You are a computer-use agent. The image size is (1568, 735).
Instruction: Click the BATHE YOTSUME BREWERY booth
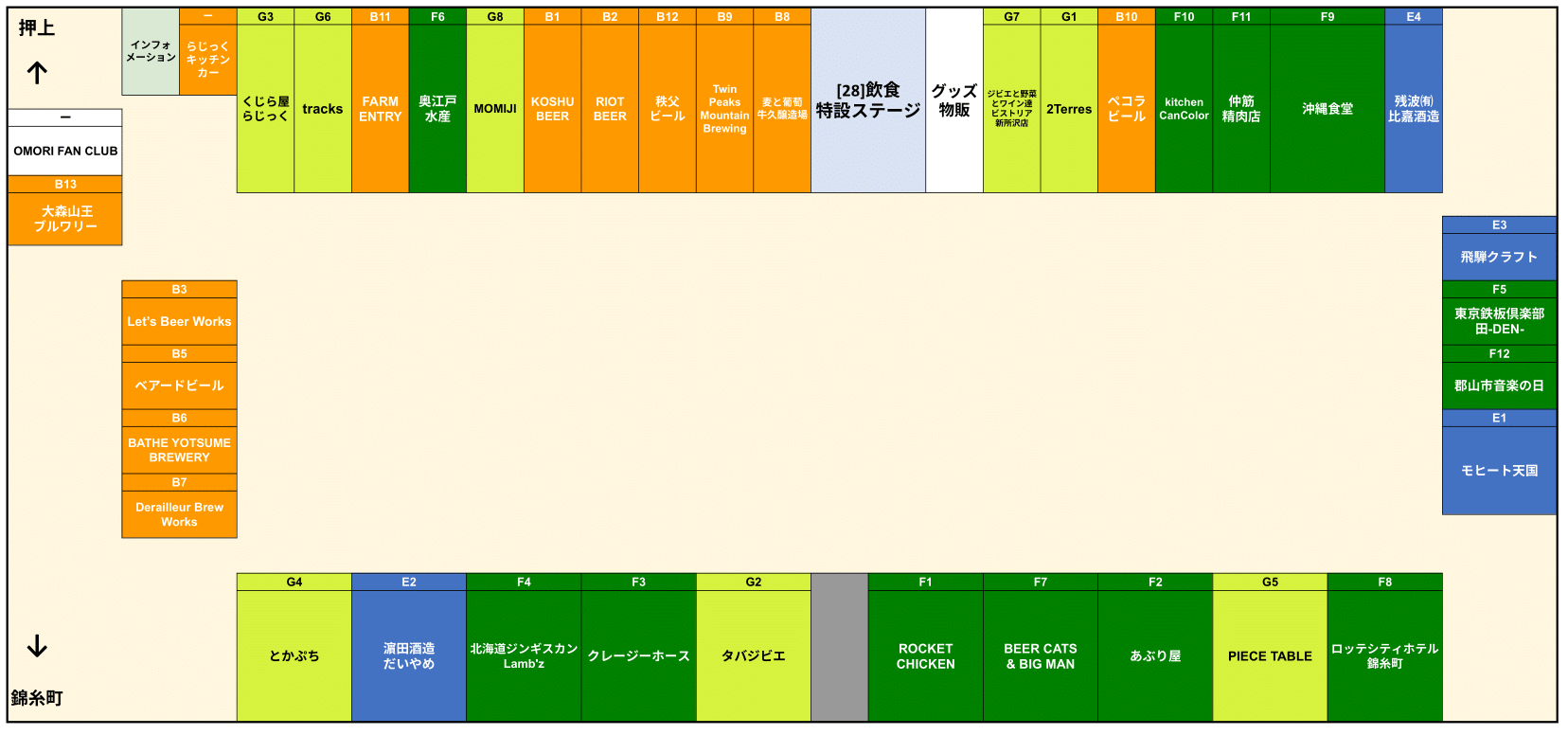pos(179,450)
